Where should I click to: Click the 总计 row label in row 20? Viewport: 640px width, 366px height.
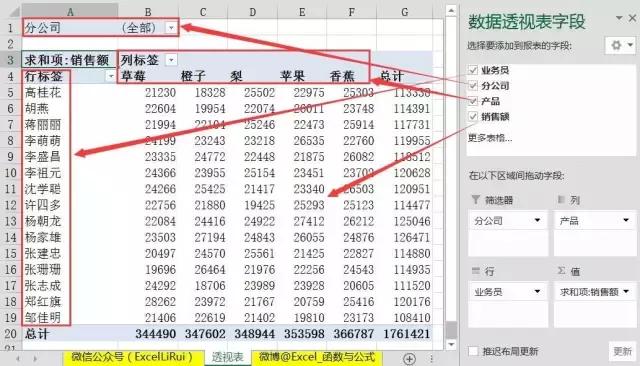[x=37, y=334]
